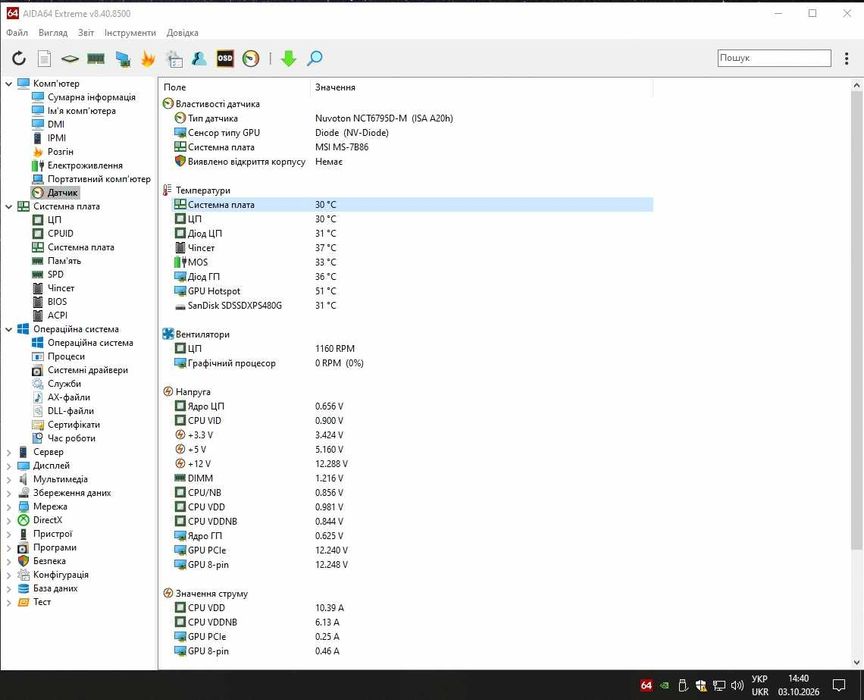Viewport: 864px width, 700px height.
Task: Expand the Мультимедіа tree node
Action: click(9, 480)
